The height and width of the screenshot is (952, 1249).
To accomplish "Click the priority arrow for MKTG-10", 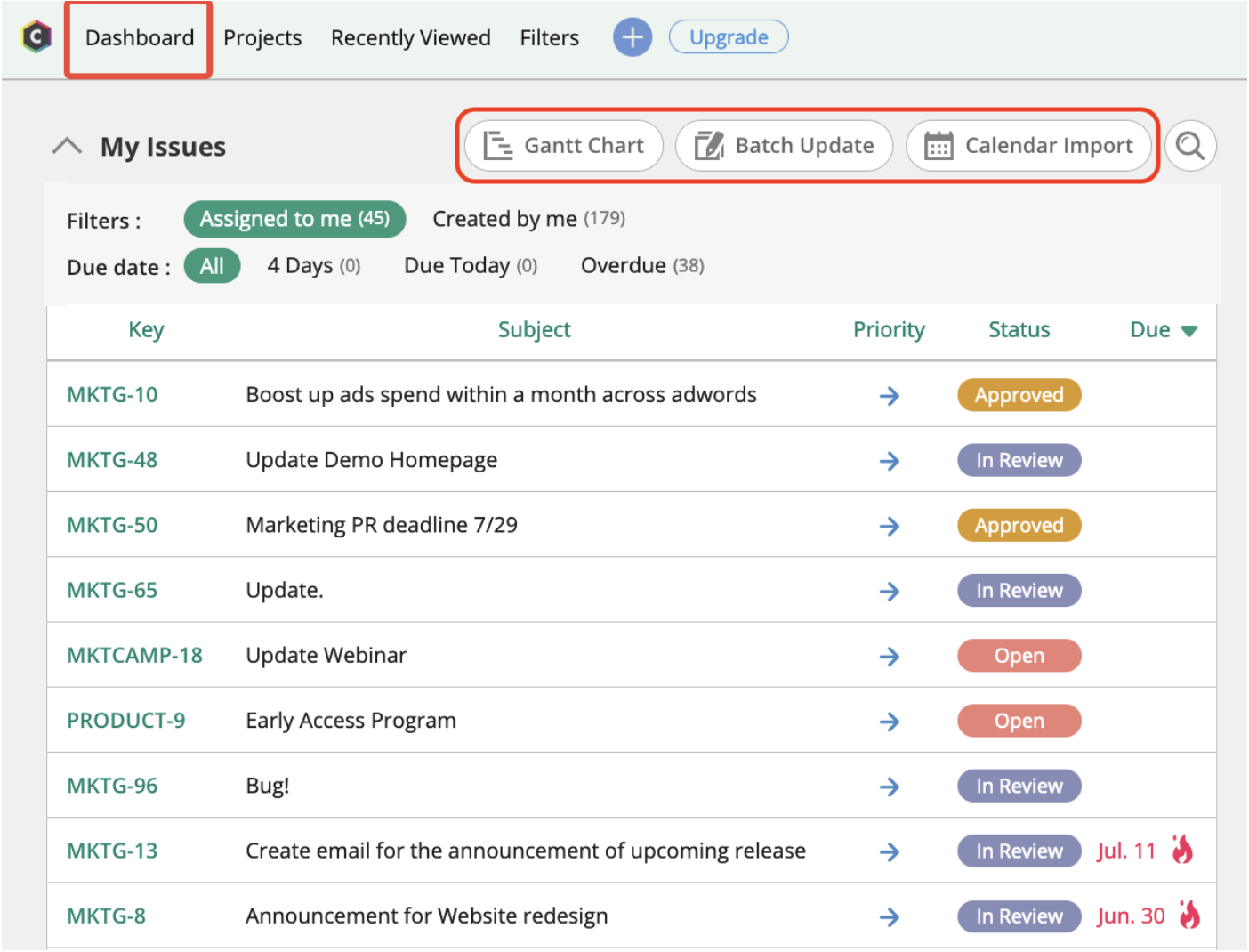I will [x=890, y=396].
